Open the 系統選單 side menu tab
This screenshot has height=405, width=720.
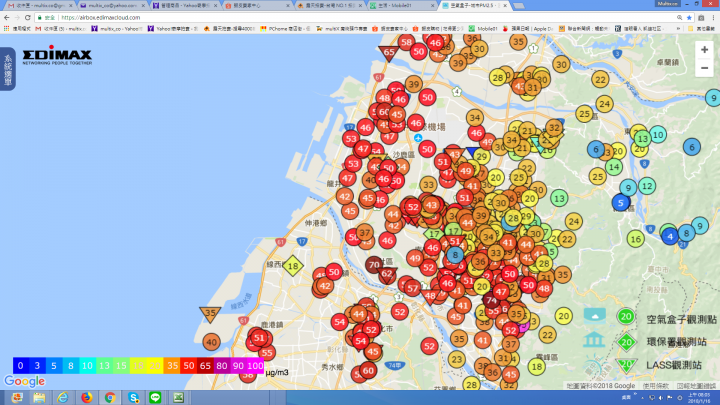(8, 69)
